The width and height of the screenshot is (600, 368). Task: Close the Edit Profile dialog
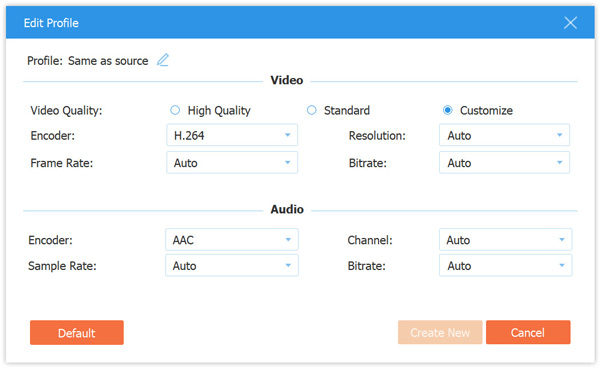570,23
